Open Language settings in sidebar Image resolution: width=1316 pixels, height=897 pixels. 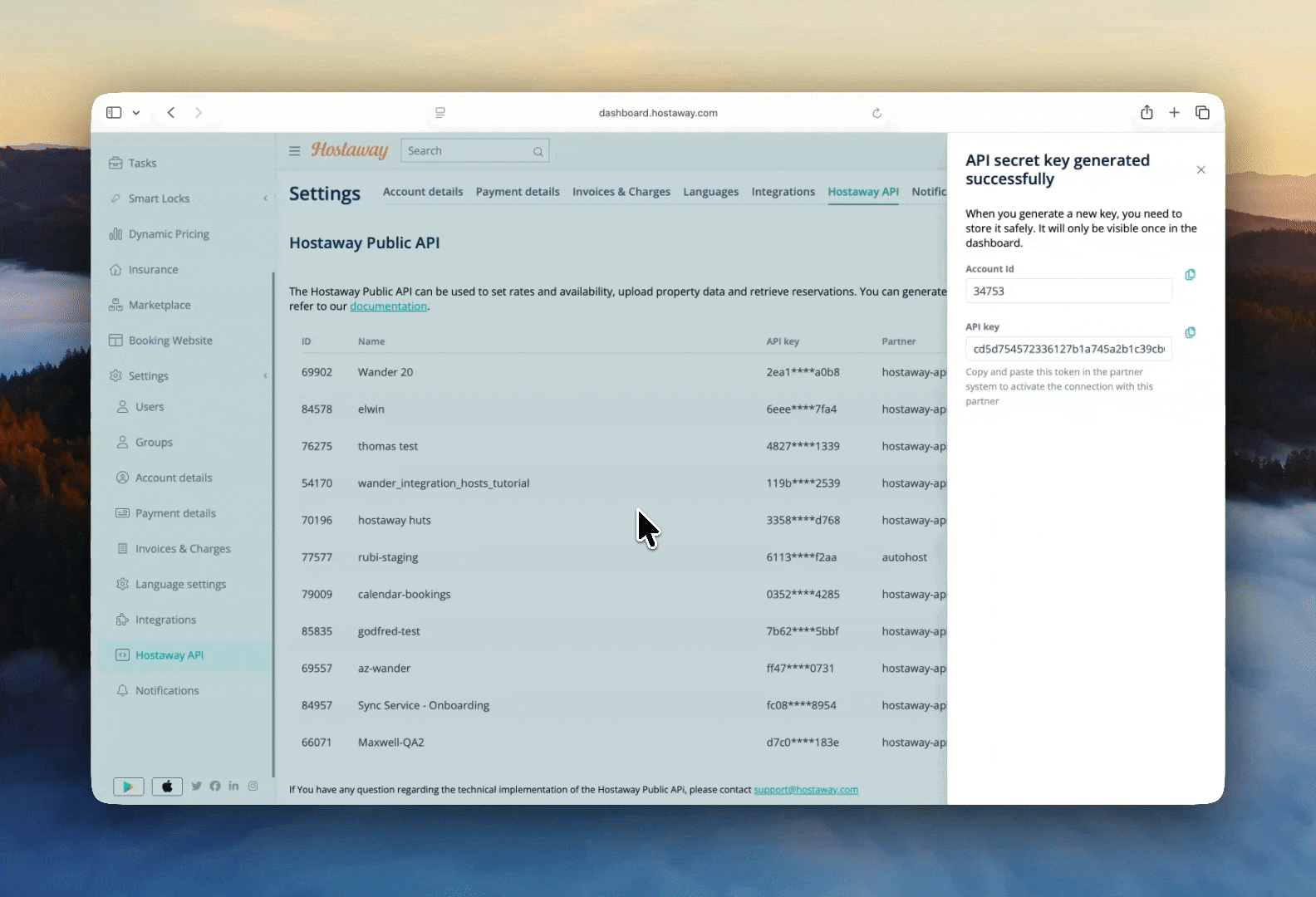coord(180,585)
